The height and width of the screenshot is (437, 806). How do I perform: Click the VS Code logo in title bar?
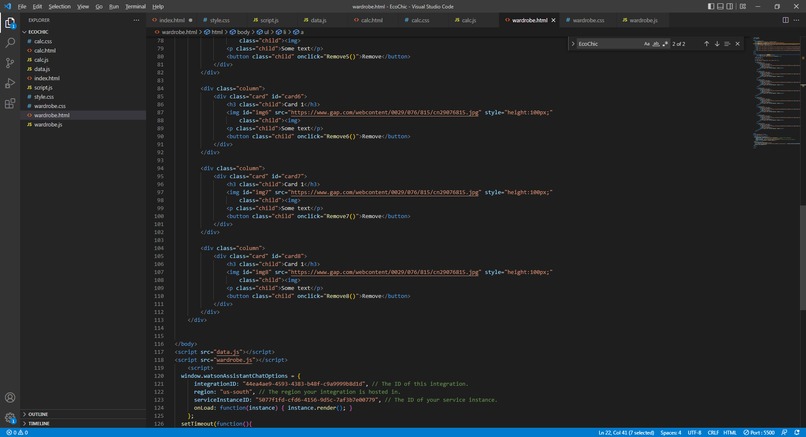[x=7, y=6]
